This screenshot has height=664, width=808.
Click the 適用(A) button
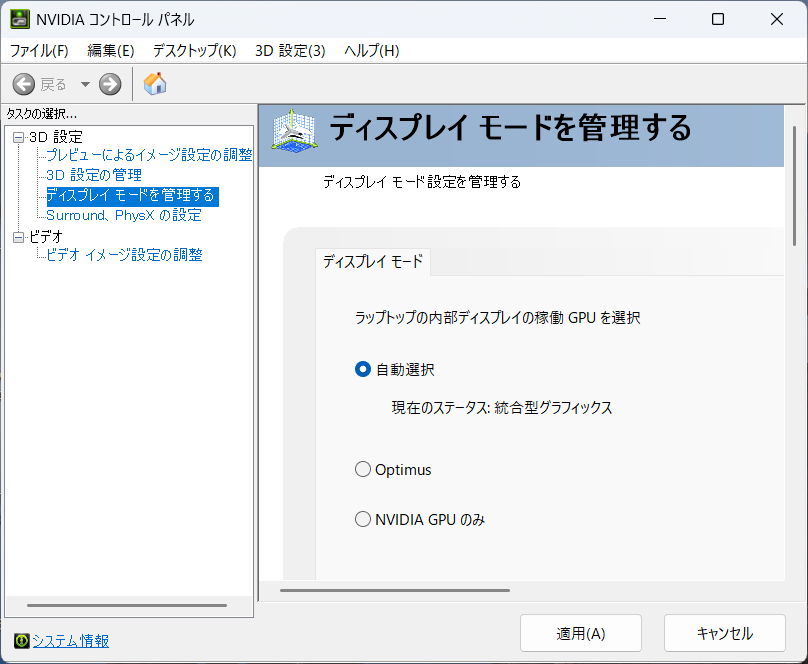pyautogui.click(x=581, y=633)
